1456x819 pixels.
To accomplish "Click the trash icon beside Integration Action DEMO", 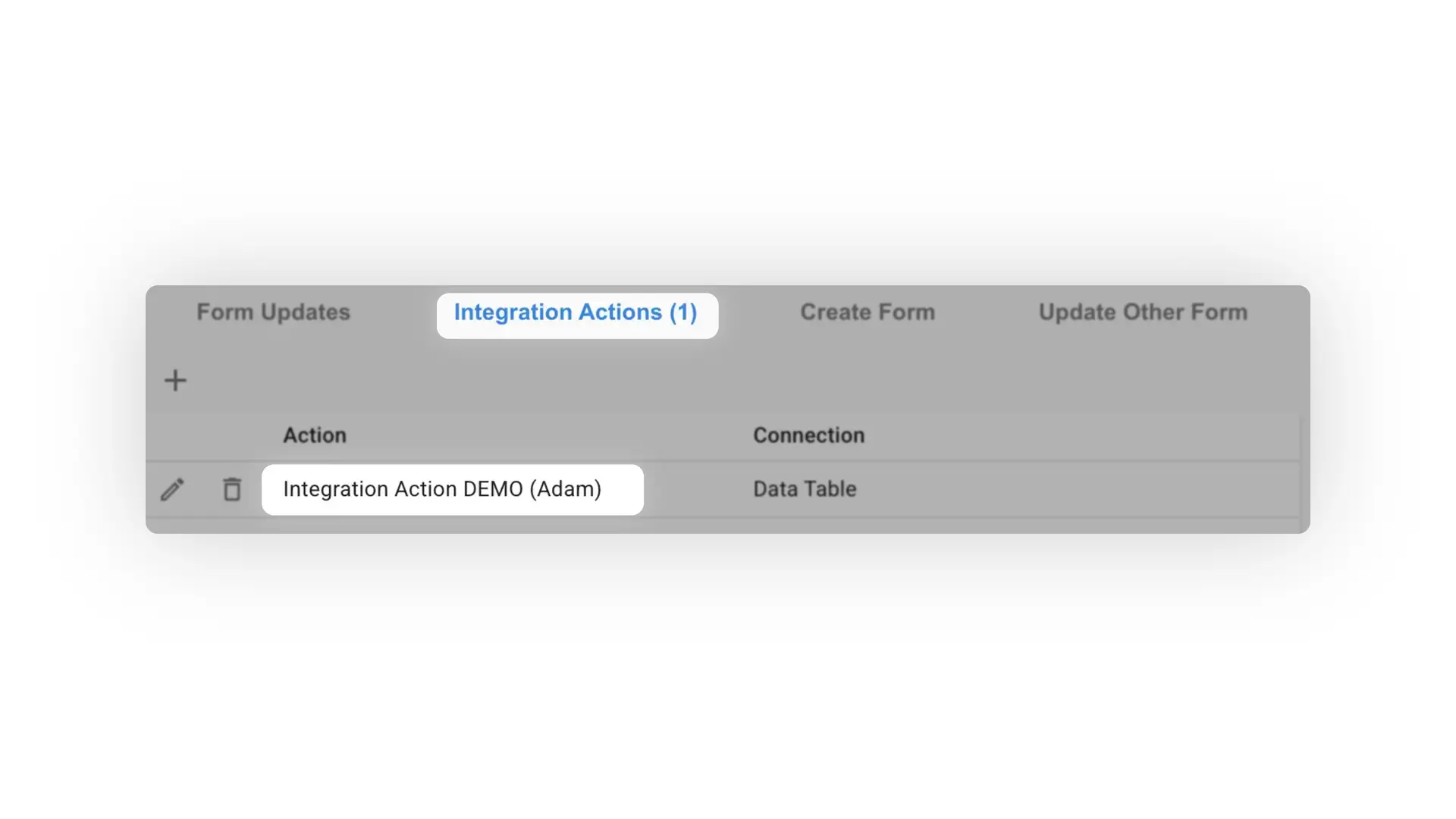I will pyautogui.click(x=231, y=489).
